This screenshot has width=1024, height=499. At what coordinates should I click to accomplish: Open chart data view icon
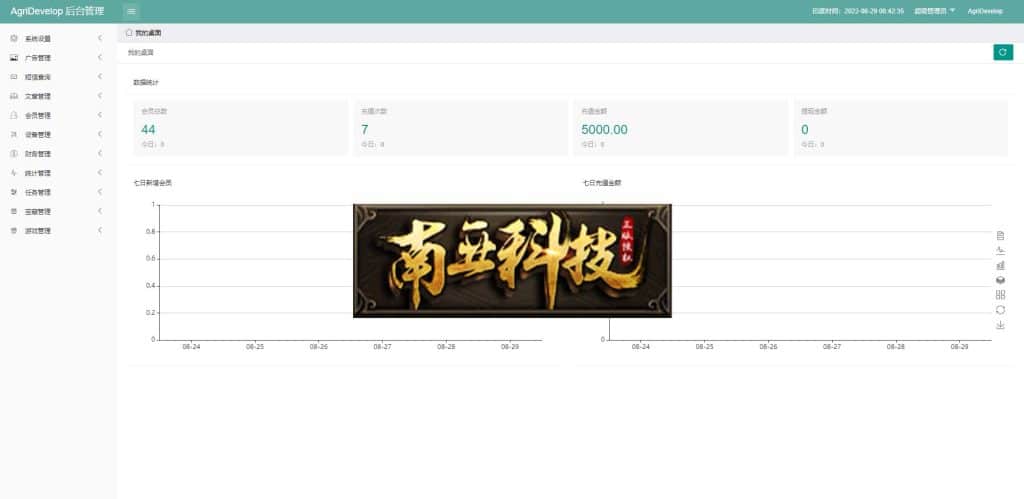[1000, 236]
